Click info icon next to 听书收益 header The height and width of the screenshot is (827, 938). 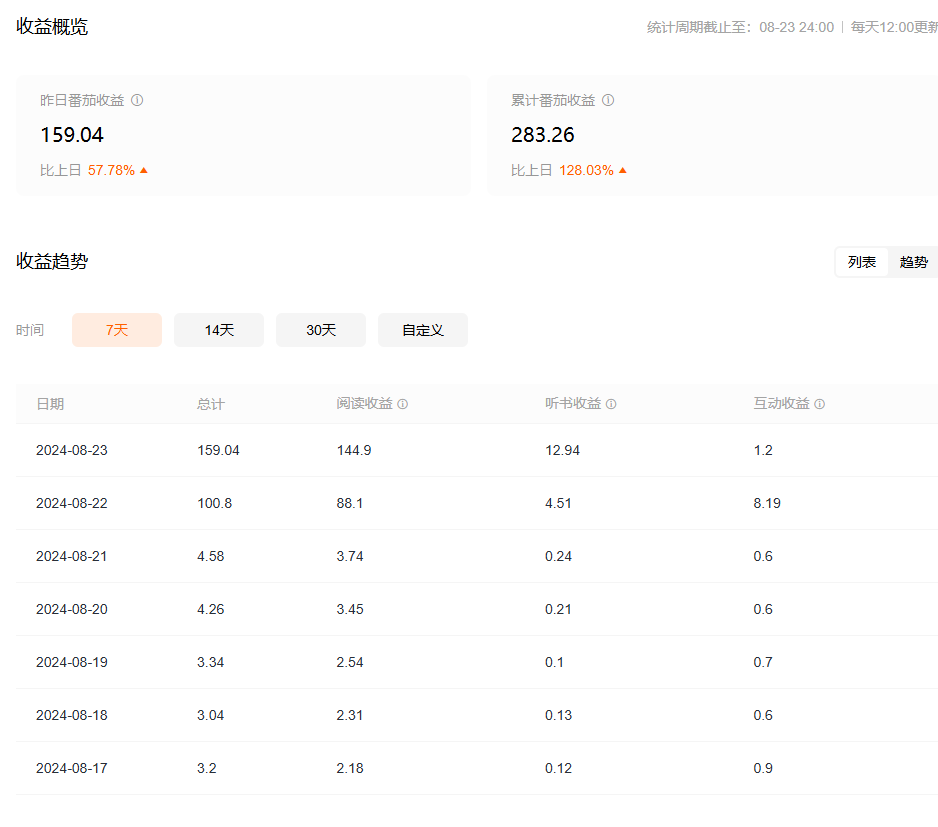pyautogui.click(x=611, y=405)
